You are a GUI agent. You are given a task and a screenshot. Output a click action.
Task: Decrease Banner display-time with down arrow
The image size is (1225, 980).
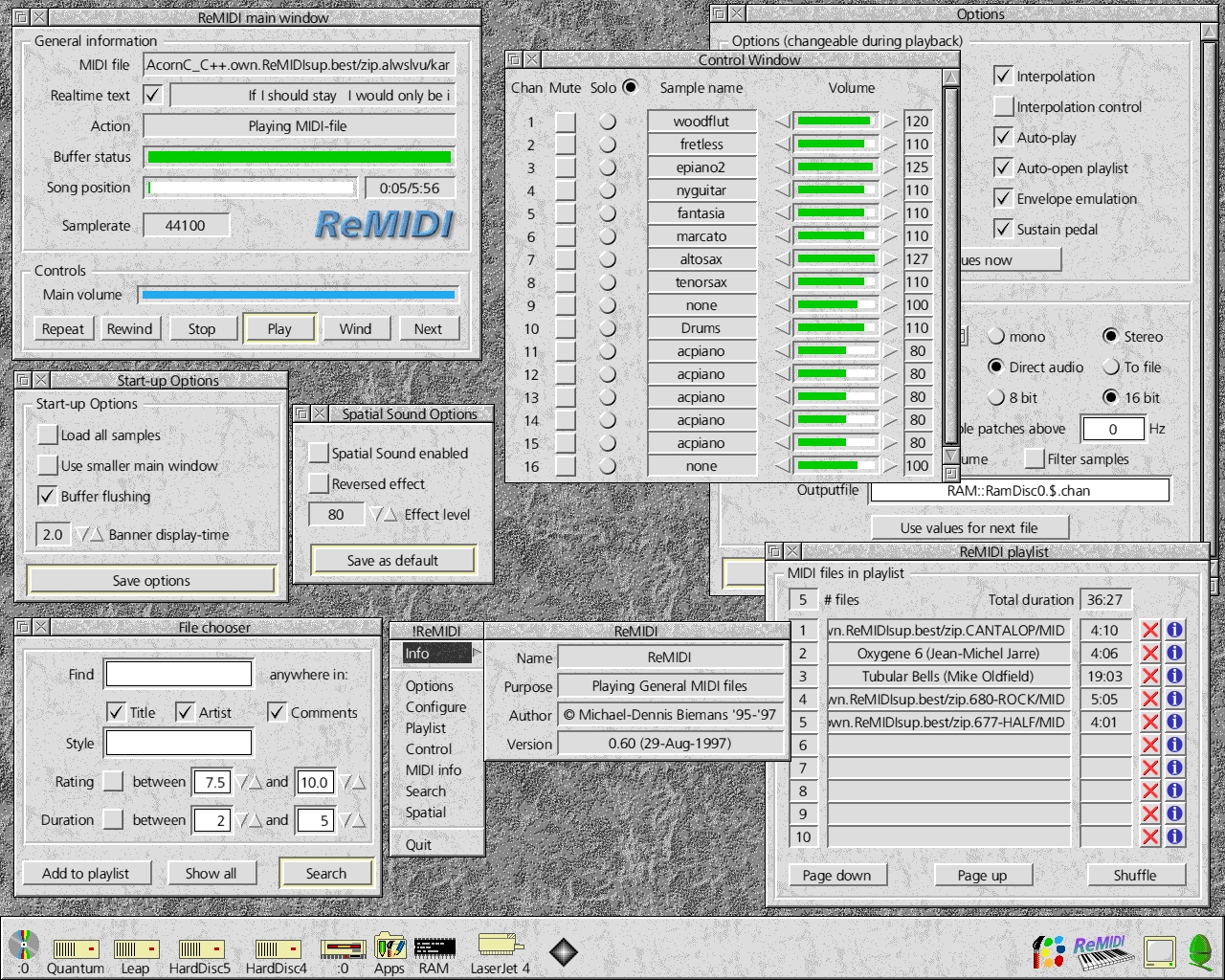coord(81,534)
